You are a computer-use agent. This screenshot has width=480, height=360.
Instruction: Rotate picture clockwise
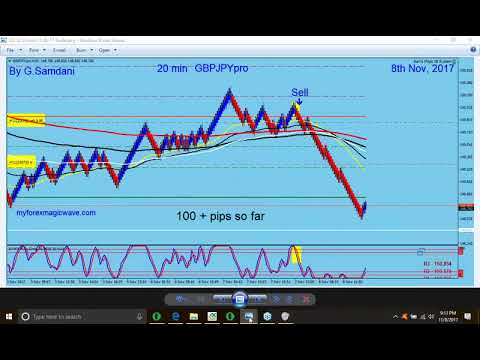pyautogui.click(x=290, y=299)
